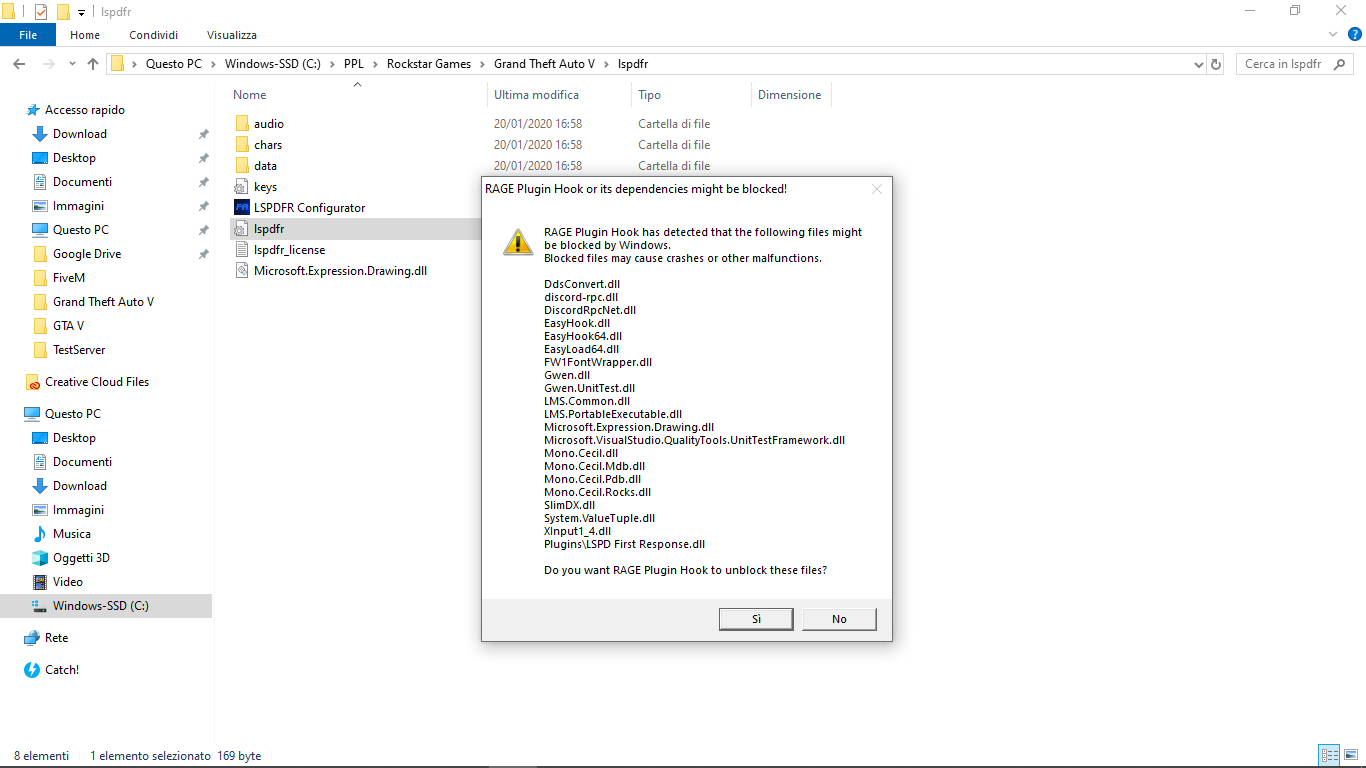Sort by the Tipo column header
The height and width of the screenshot is (768, 1366).
point(649,95)
